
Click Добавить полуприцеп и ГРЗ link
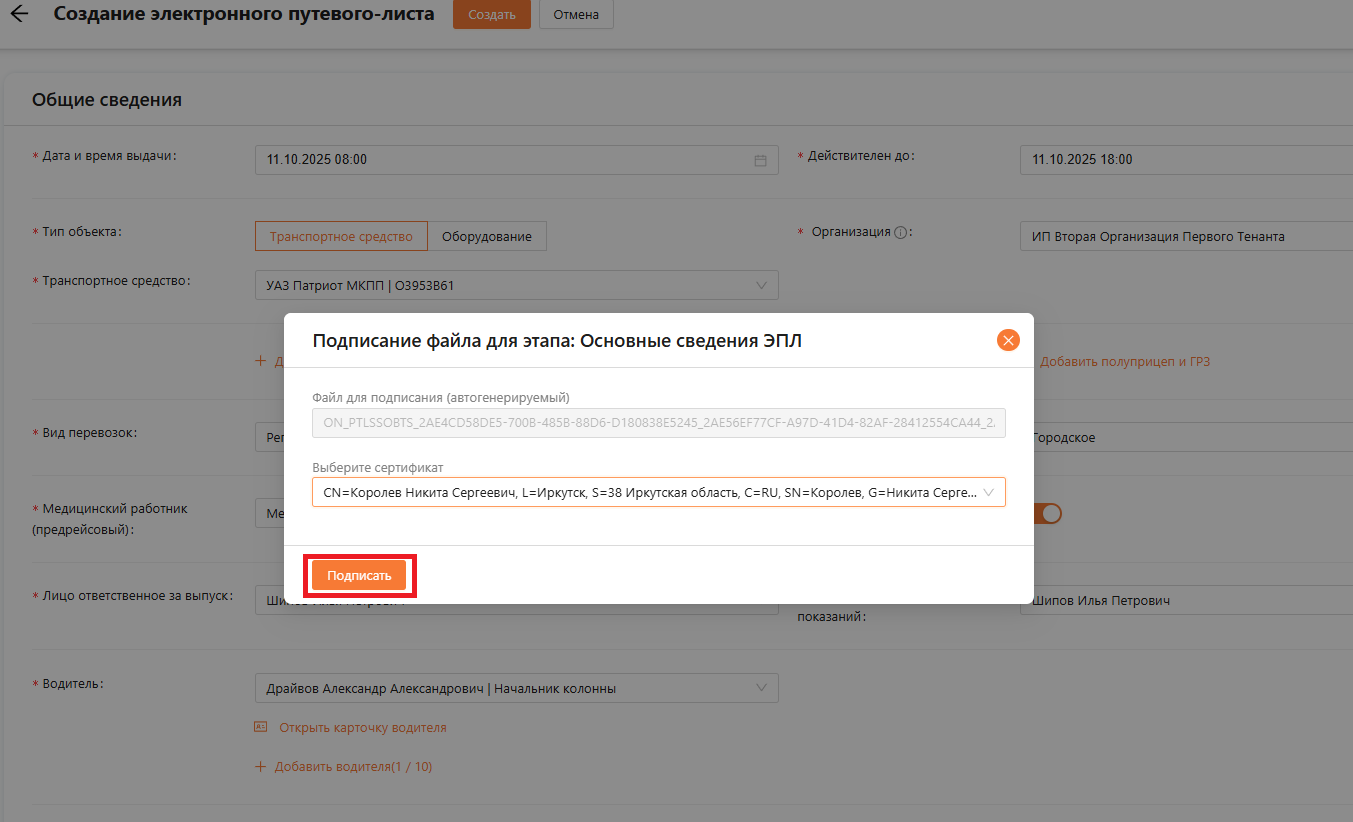[1124, 362]
